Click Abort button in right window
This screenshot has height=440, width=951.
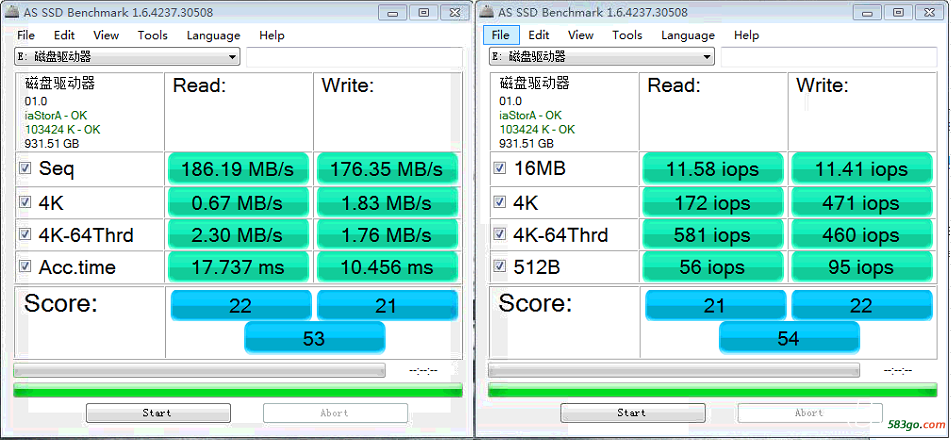[x=810, y=413]
